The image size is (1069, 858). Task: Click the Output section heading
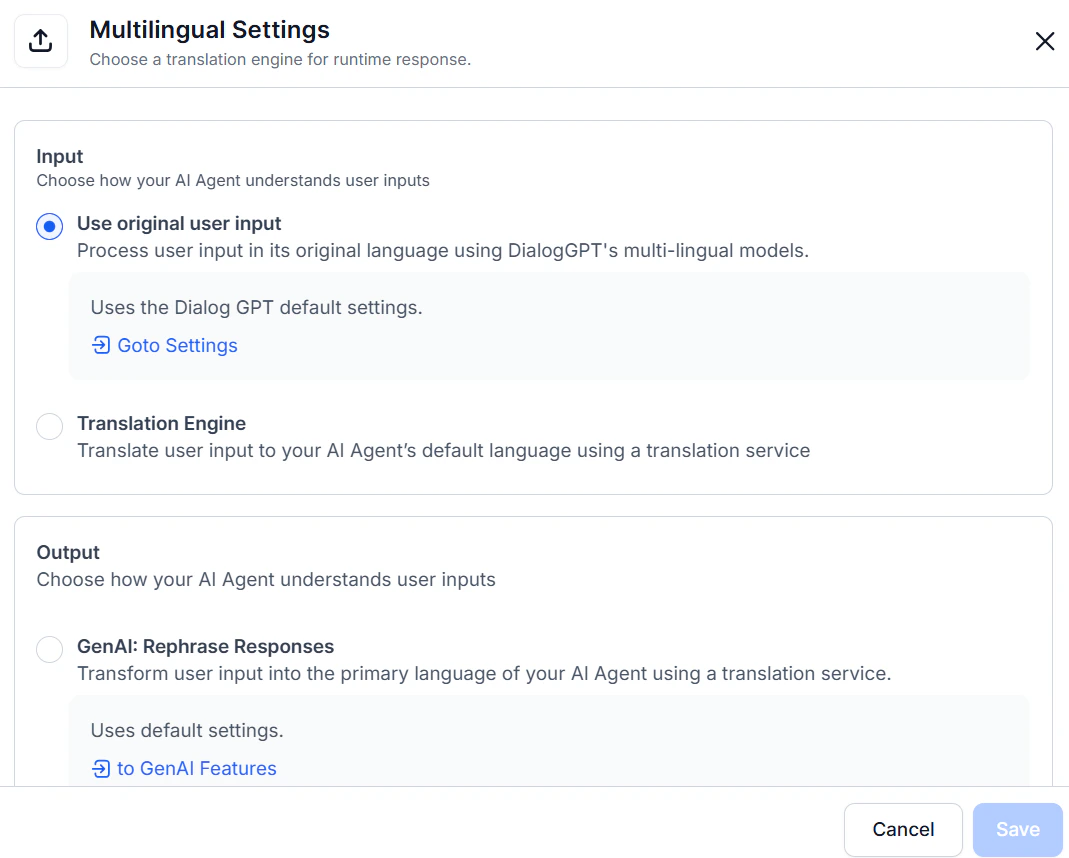pyautogui.click(x=67, y=552)
